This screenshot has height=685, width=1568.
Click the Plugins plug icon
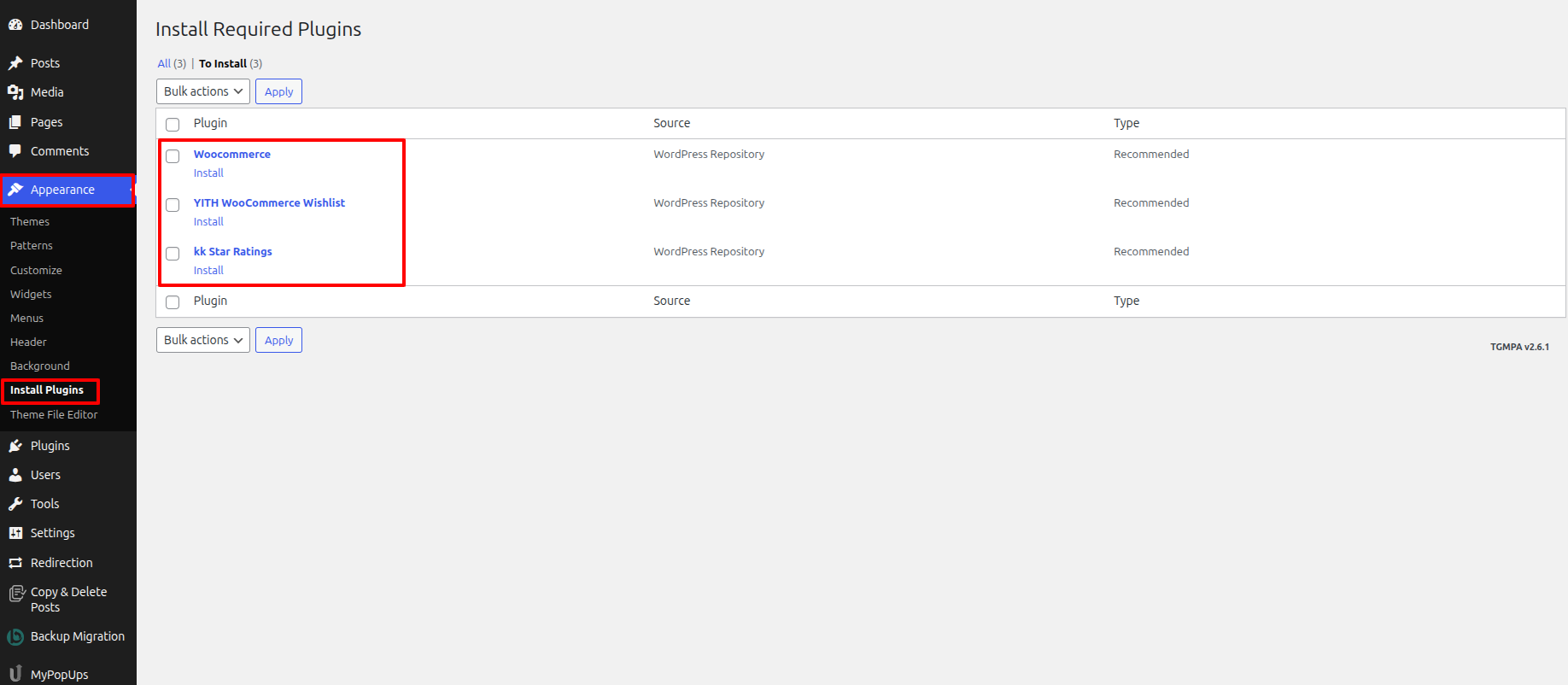pos(15,446)
